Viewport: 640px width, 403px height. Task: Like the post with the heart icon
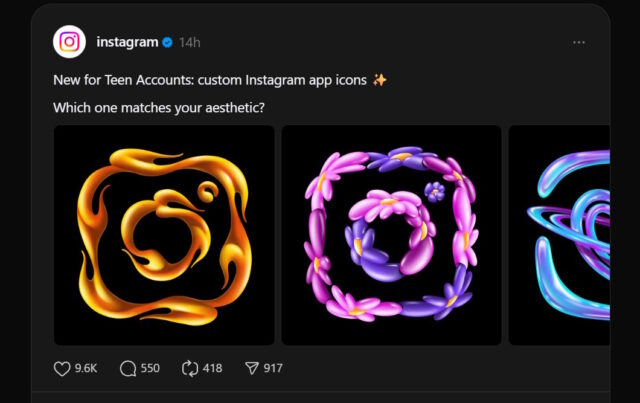[62, 368]
